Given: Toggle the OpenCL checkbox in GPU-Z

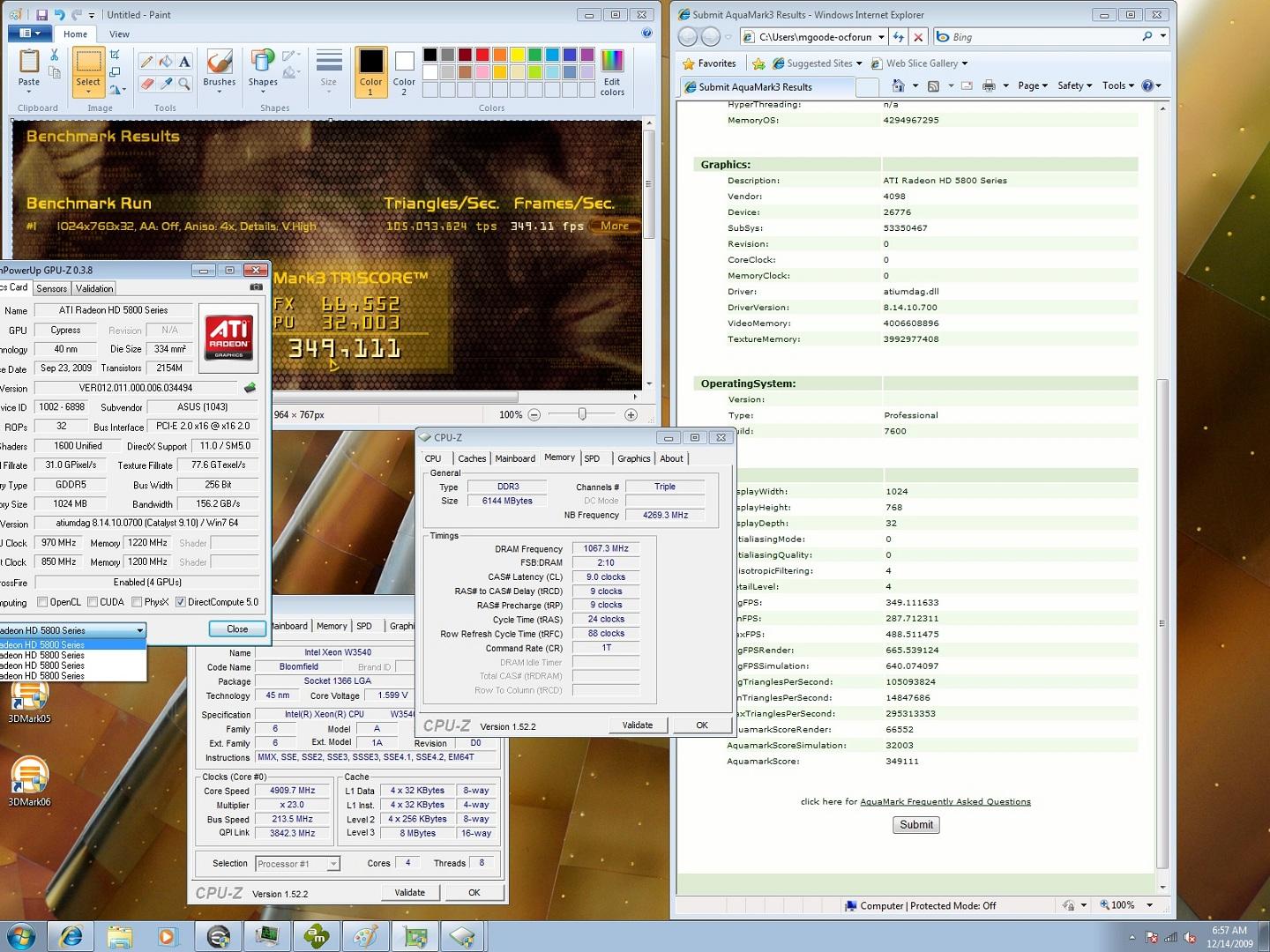Looking at the screenshot, I should [x=42, y=602].
